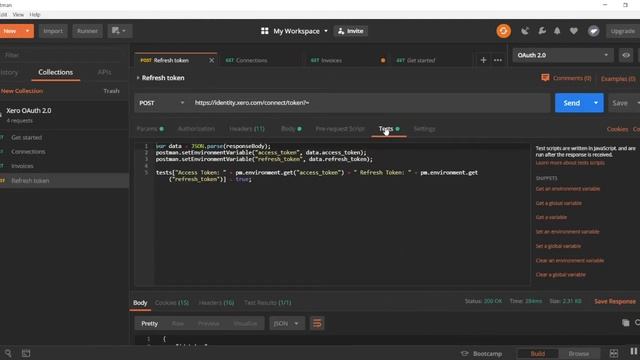Switch to the APIs sidebar tab

point(104,72)
